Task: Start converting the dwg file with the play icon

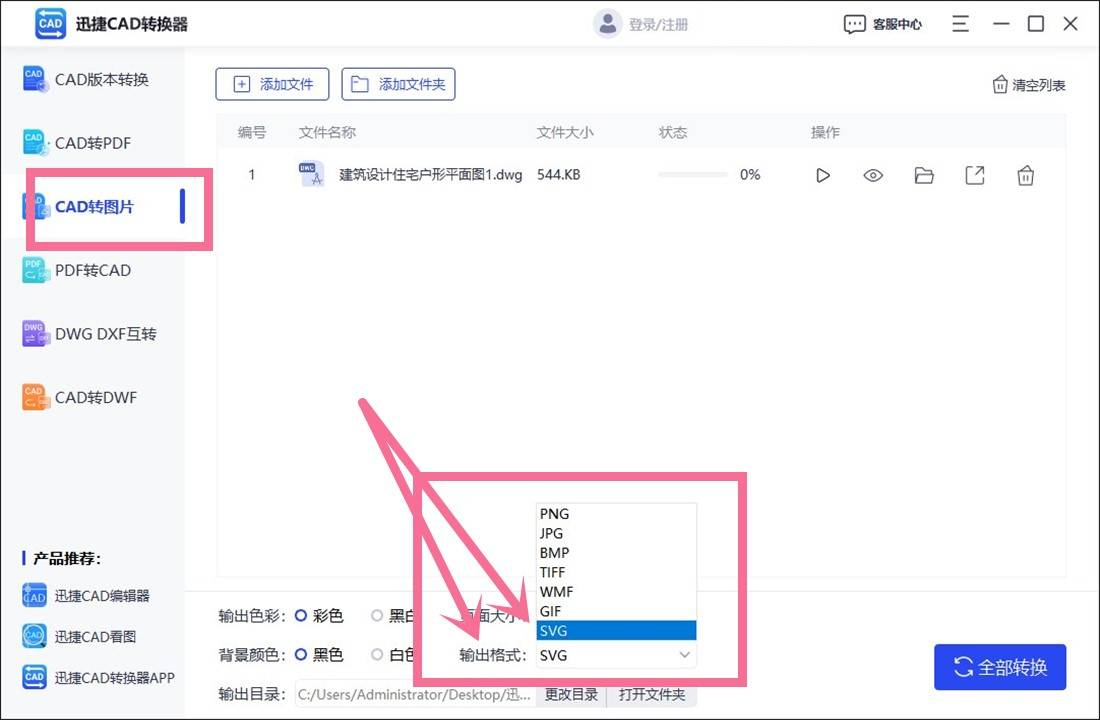Action: [823, 174]
